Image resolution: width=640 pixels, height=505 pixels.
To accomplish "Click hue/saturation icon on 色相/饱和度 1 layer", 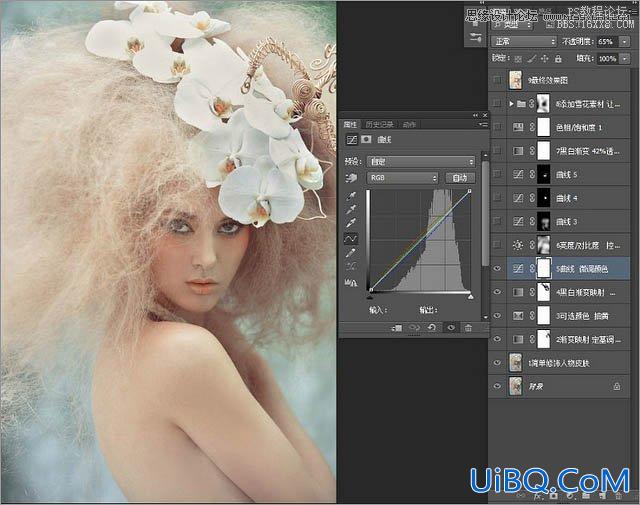I will coord(518,127).
